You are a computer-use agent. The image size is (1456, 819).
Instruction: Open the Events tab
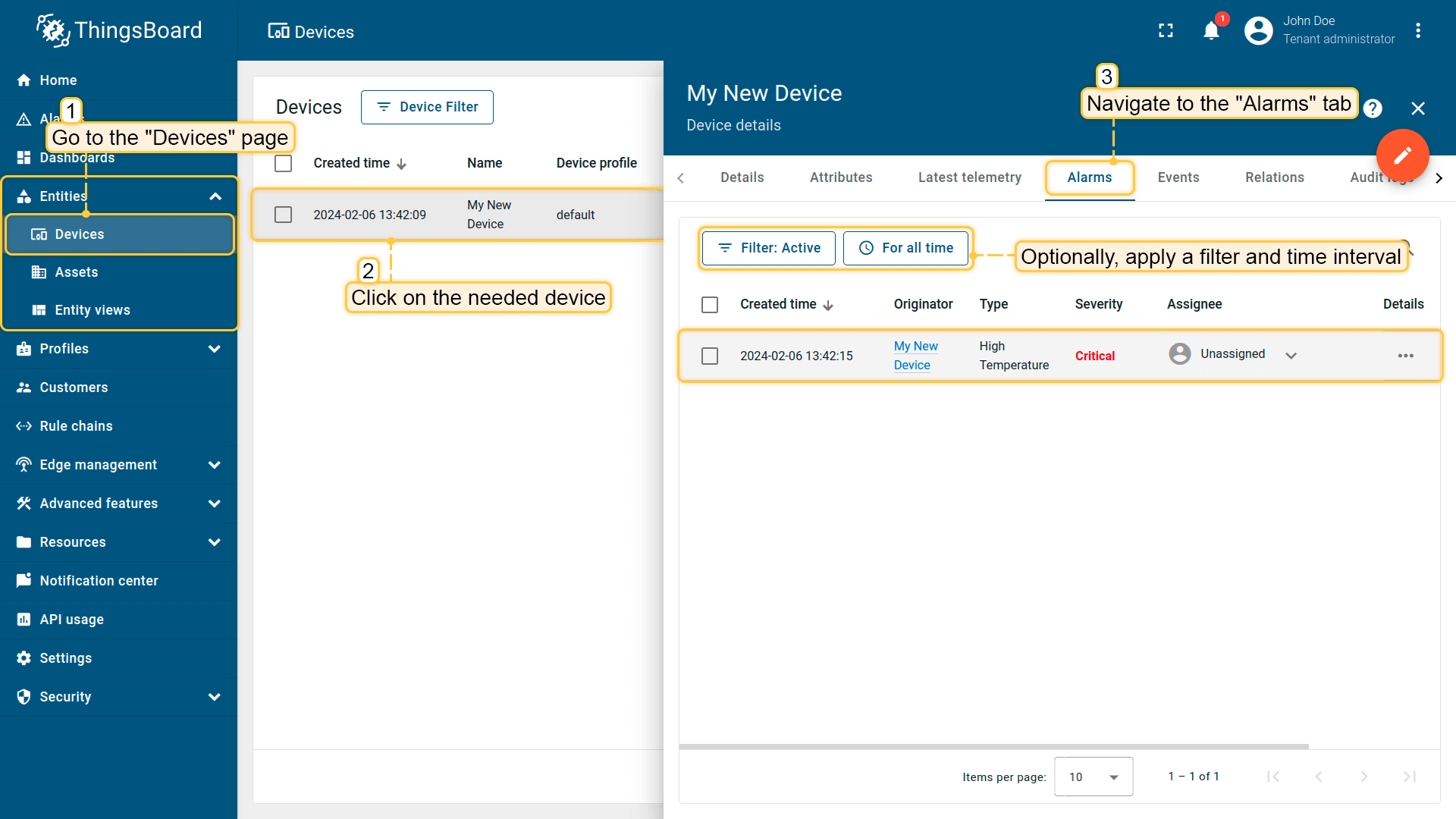click(x=1178, y=177)
